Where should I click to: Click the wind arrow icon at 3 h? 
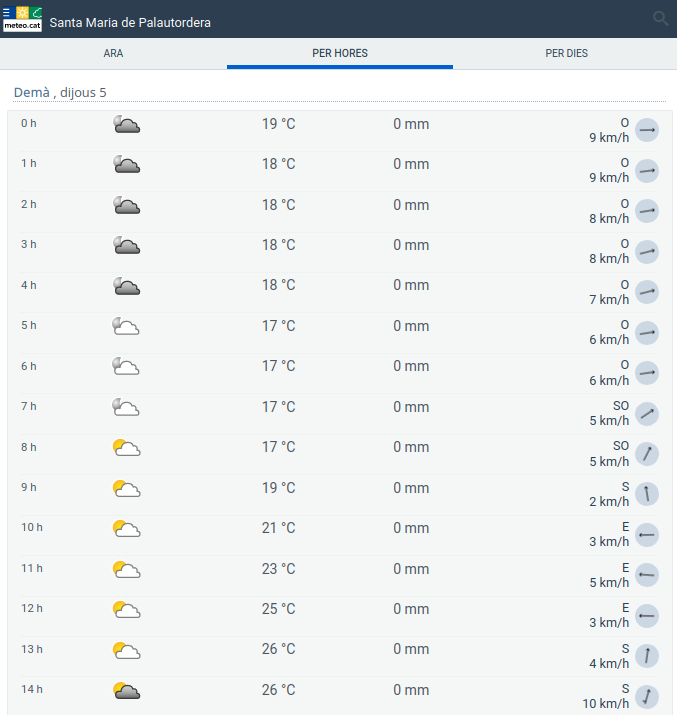click(647, 252)
